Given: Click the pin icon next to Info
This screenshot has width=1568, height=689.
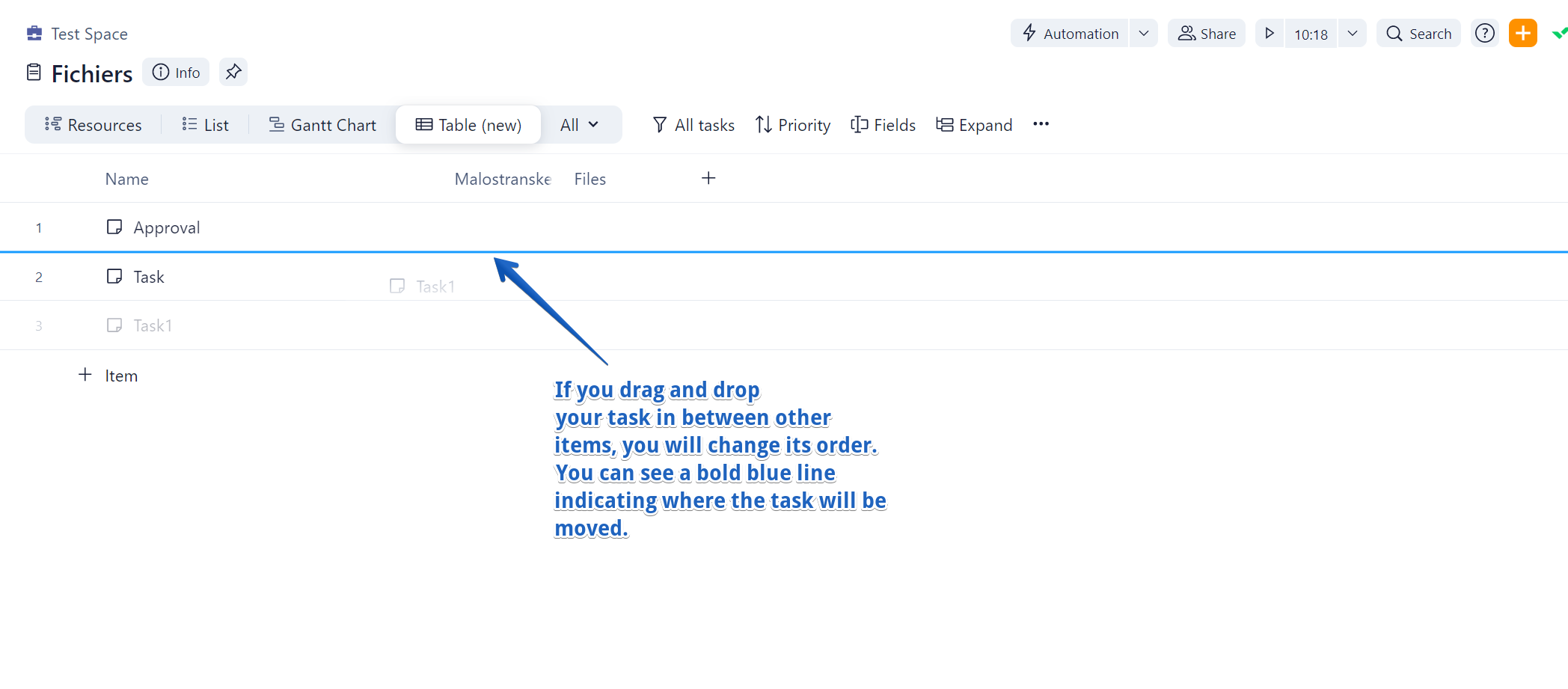Looking at the screenshot, I should (x=233, y=72).
